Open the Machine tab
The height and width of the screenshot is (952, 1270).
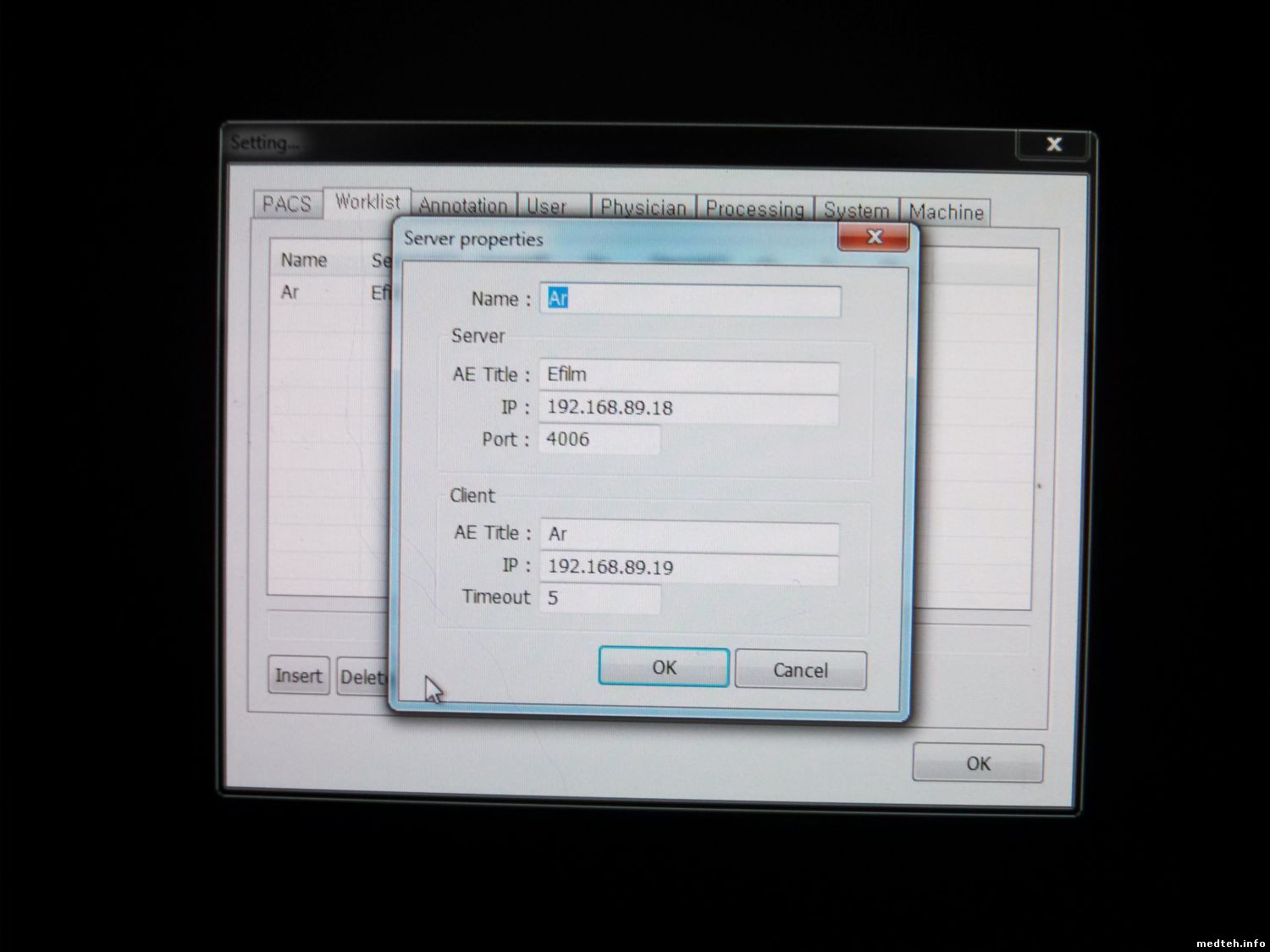tap(946, 212)
